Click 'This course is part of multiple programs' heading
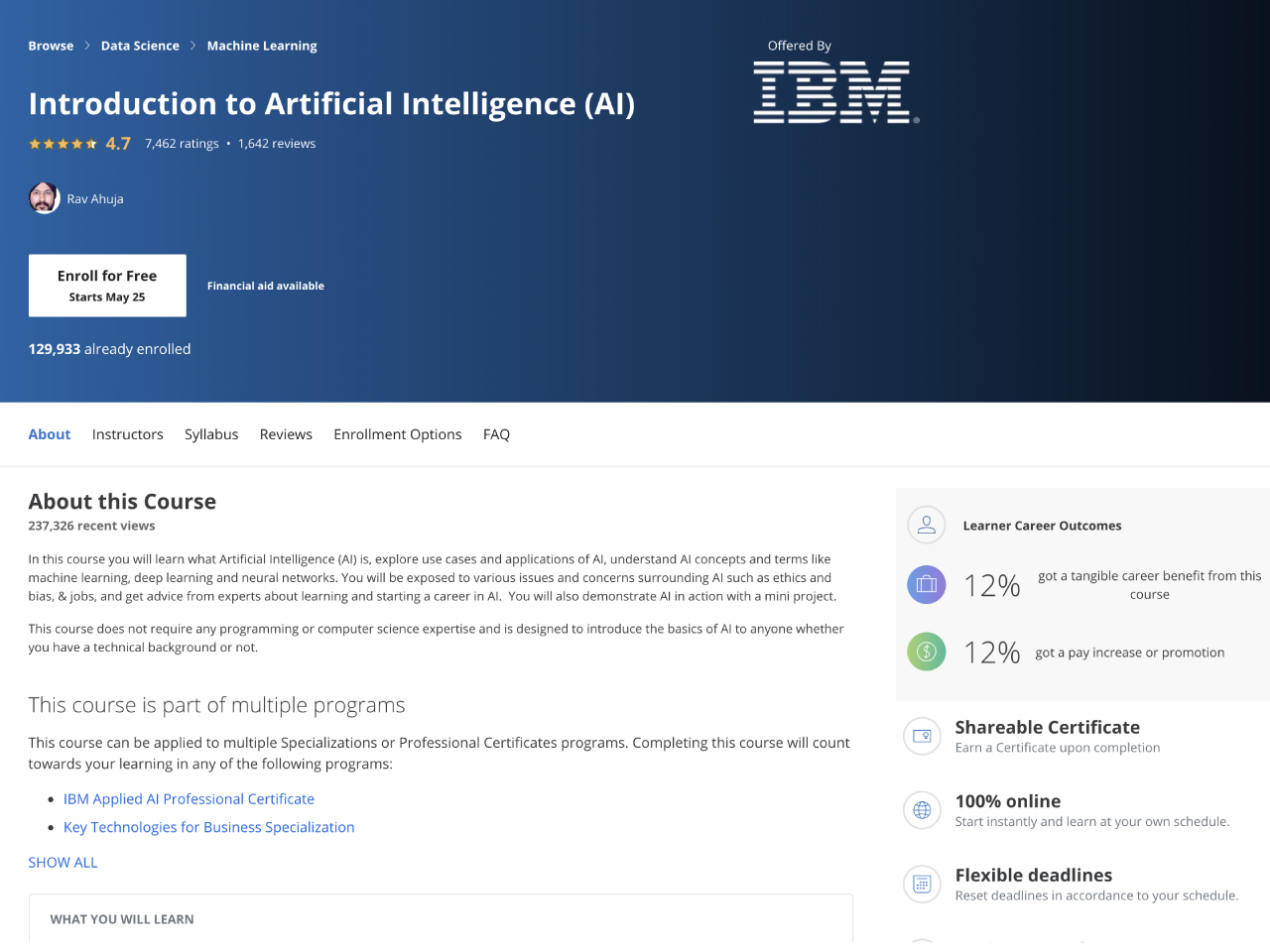 [216, 705]
